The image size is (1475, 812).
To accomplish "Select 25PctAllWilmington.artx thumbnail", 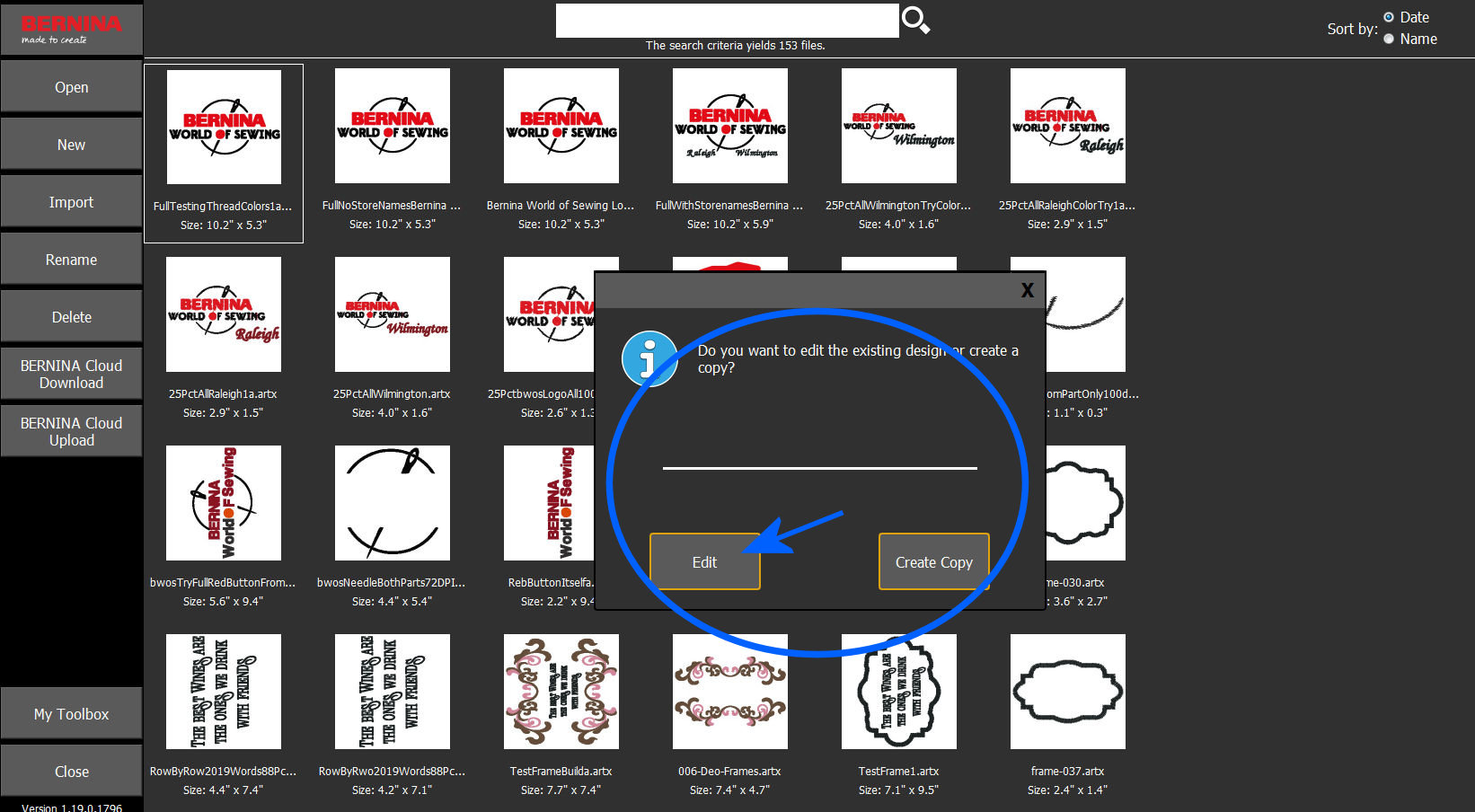I will click(393, 314).
